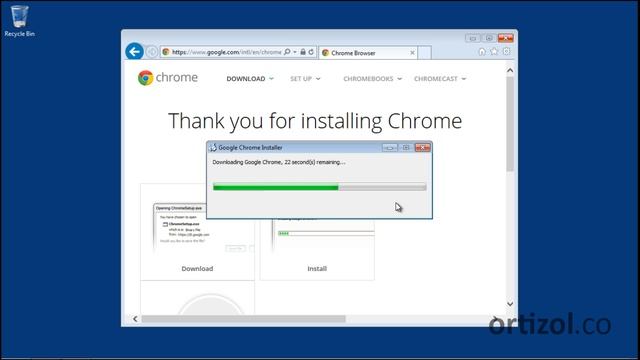Image resolution: width=640 pixels, height=360 pixels.
Task: Click the Refresh icon in address bar
Action: point(311,52)
